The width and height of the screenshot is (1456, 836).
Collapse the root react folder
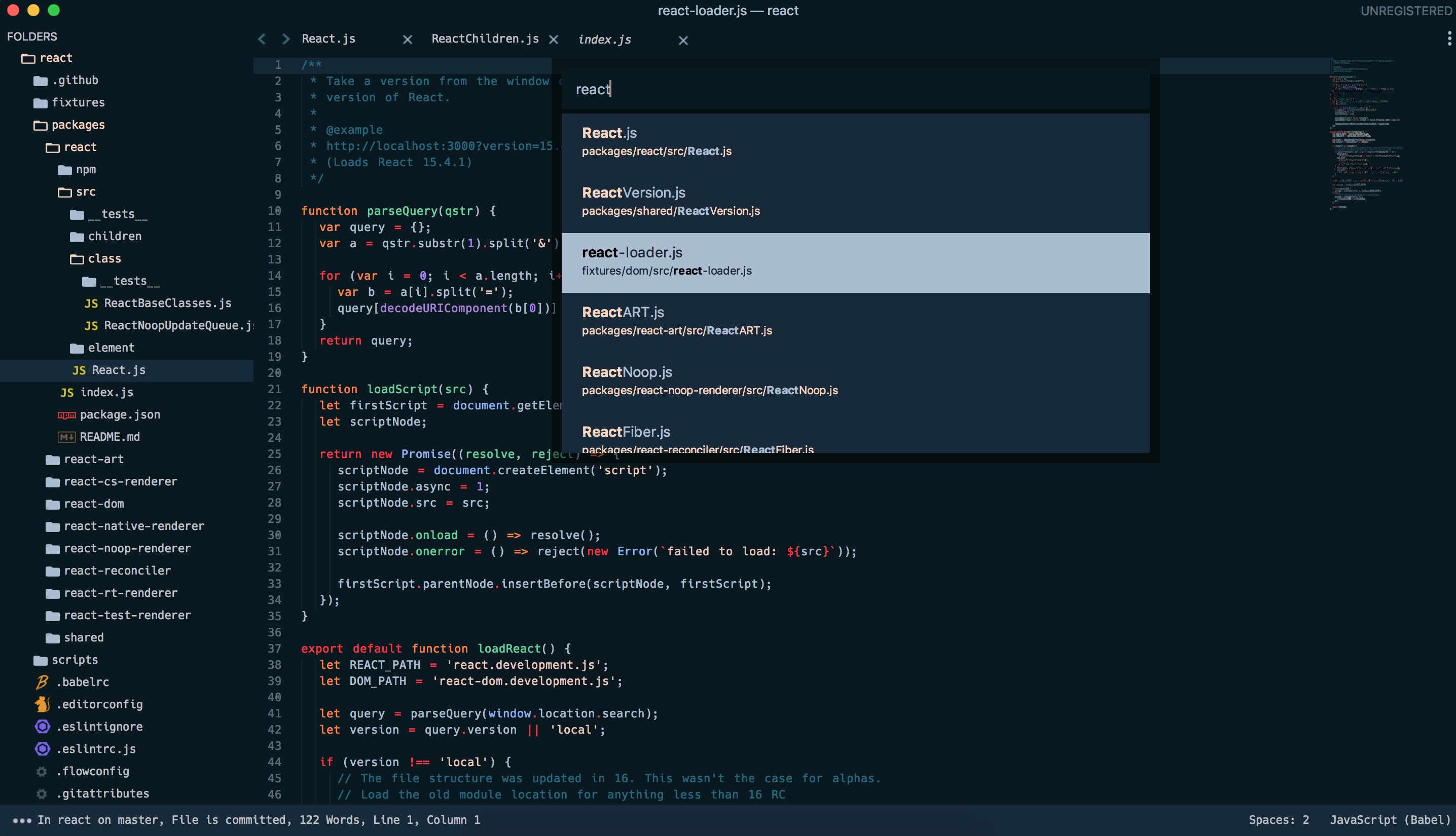[x=28, y=59]
